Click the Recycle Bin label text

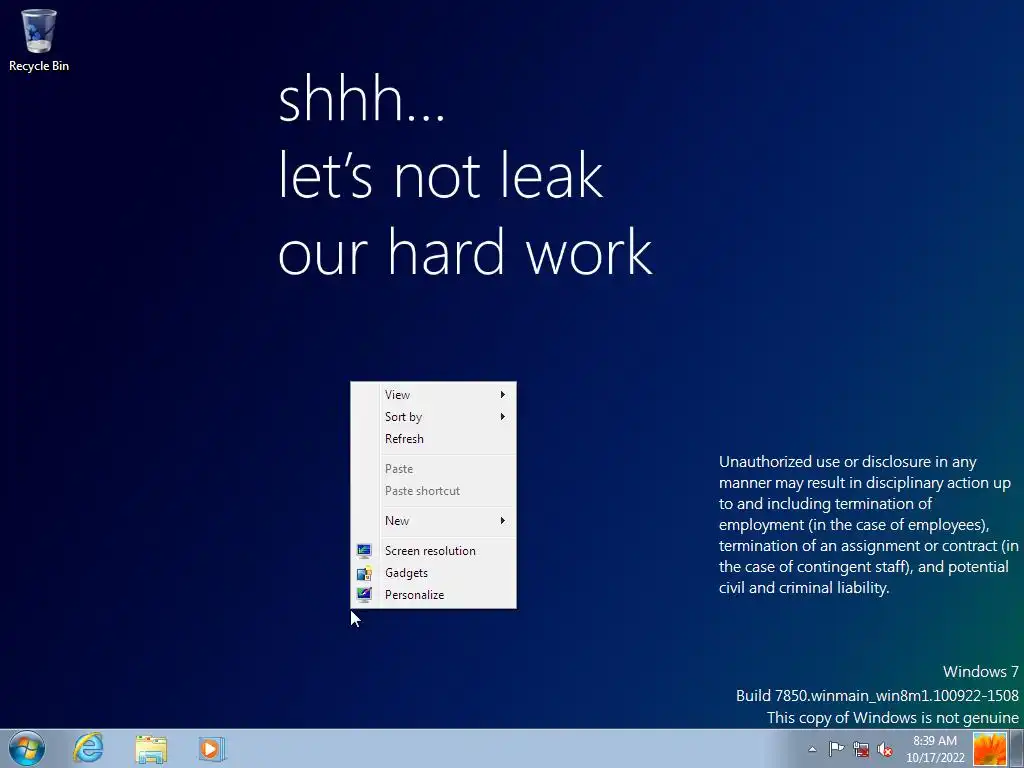tap(39, 66)
